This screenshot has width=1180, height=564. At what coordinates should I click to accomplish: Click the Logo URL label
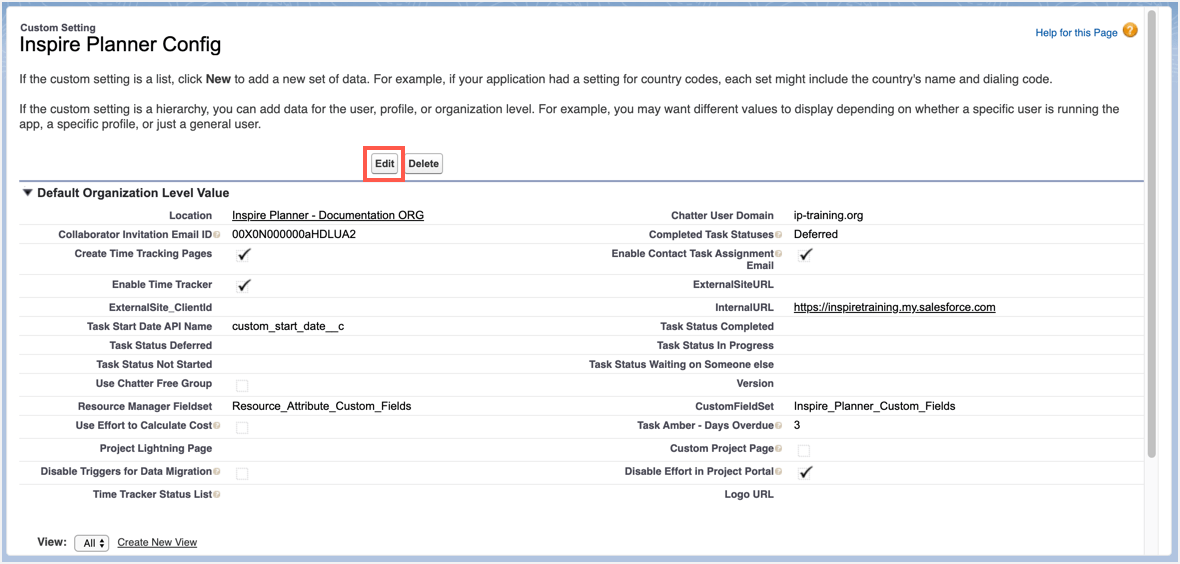click(x=749, y=495)
